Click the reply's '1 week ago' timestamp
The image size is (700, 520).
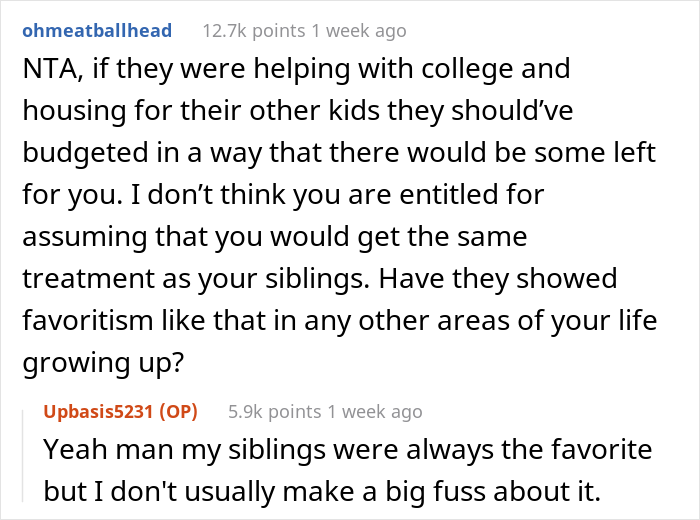click(374, 411)
